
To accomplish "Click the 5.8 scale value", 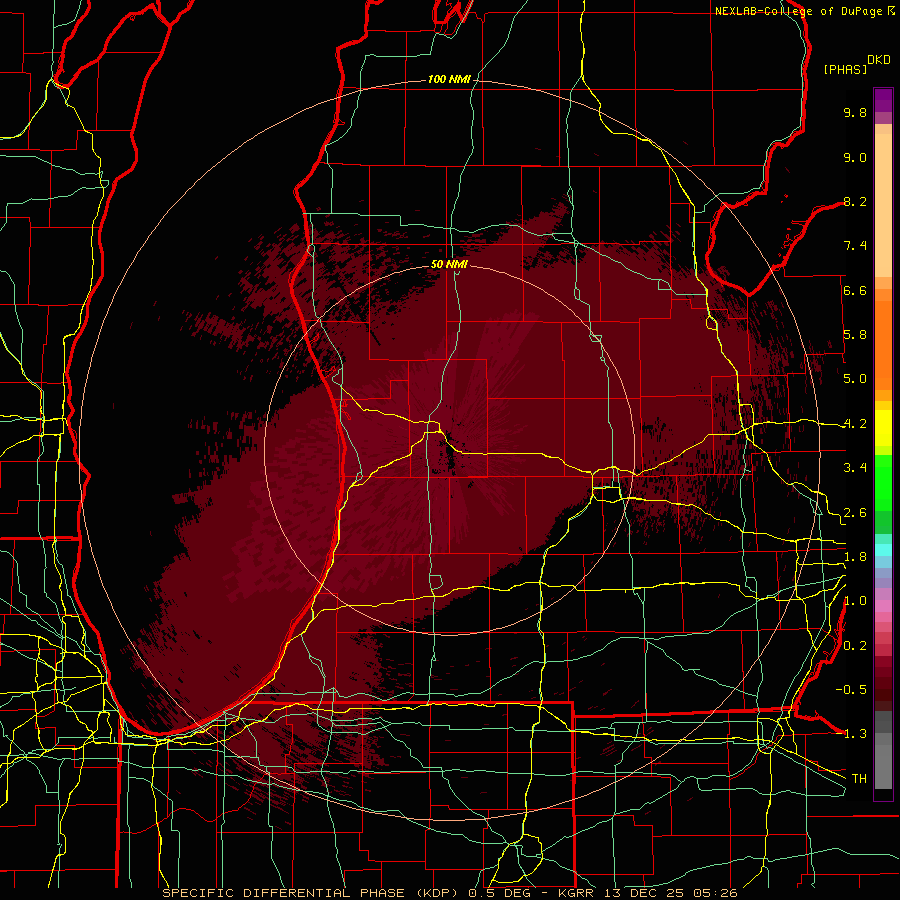I will [x=855, y=335].
